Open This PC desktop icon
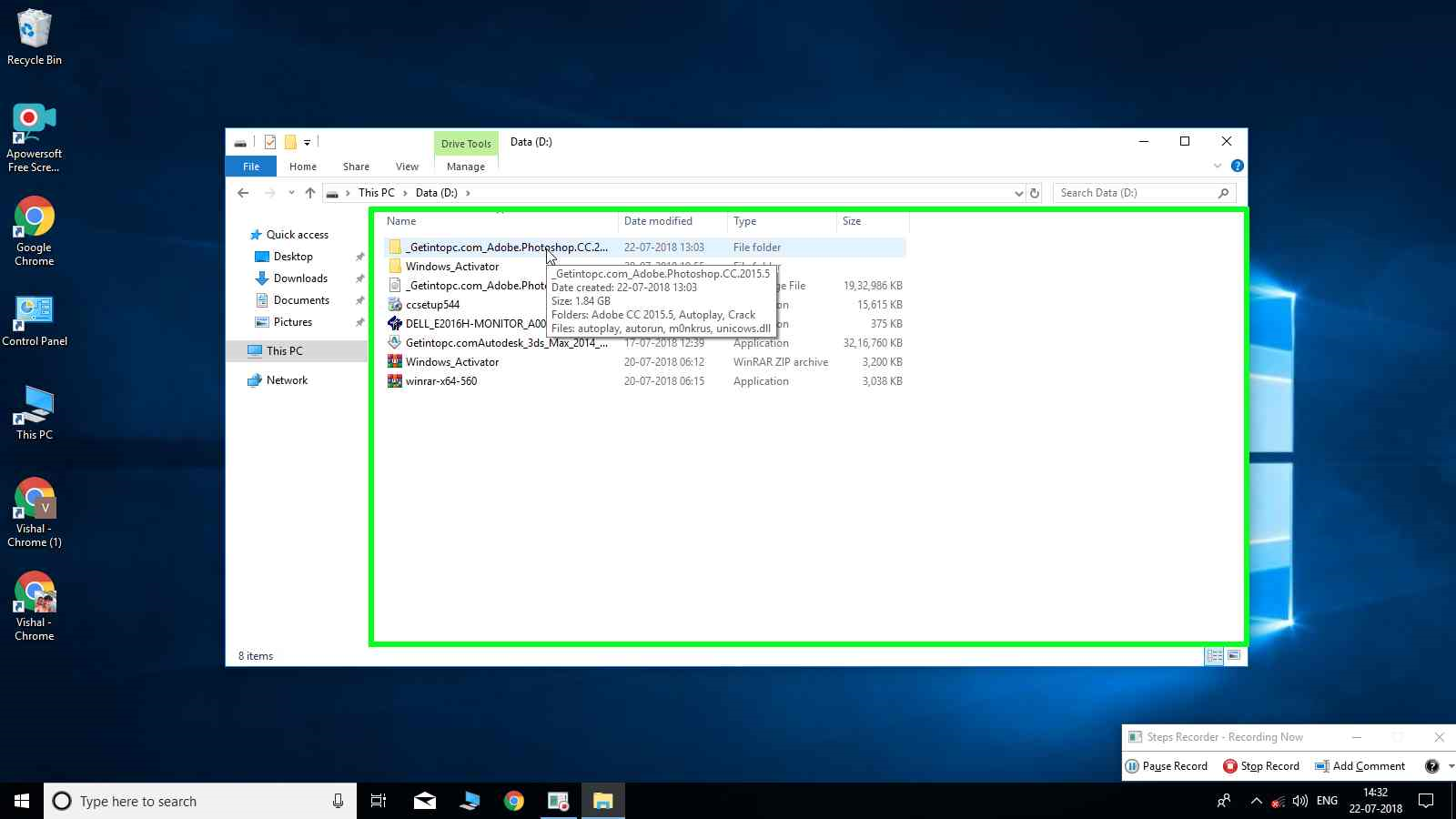Screen dimensions: 1456x819 click(x=35, y=413)
